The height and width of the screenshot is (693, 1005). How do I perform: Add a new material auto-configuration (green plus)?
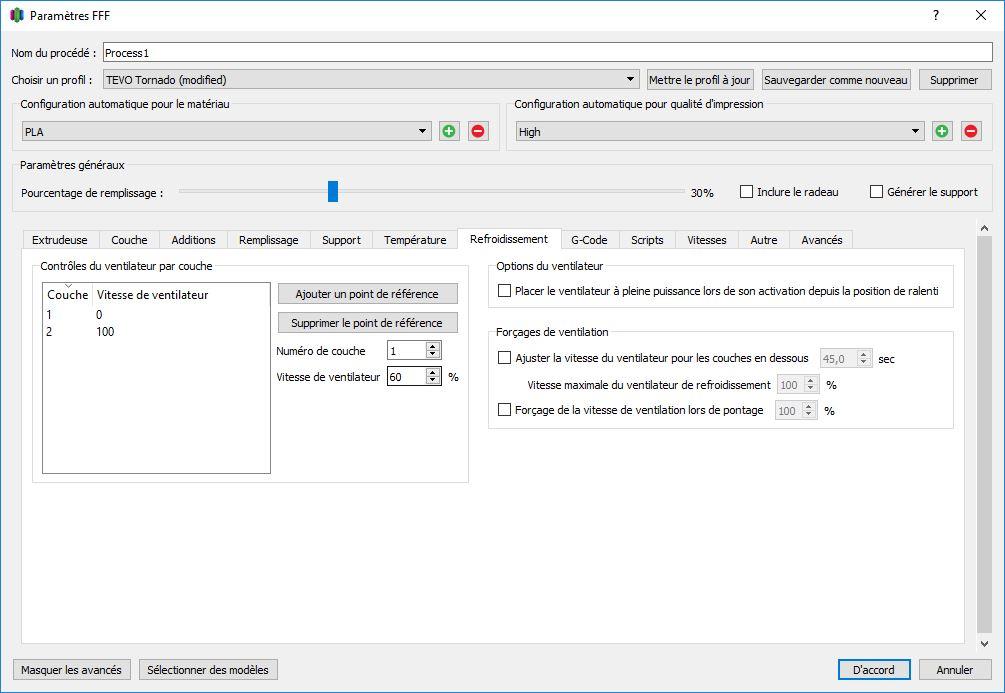coord(449,131)
